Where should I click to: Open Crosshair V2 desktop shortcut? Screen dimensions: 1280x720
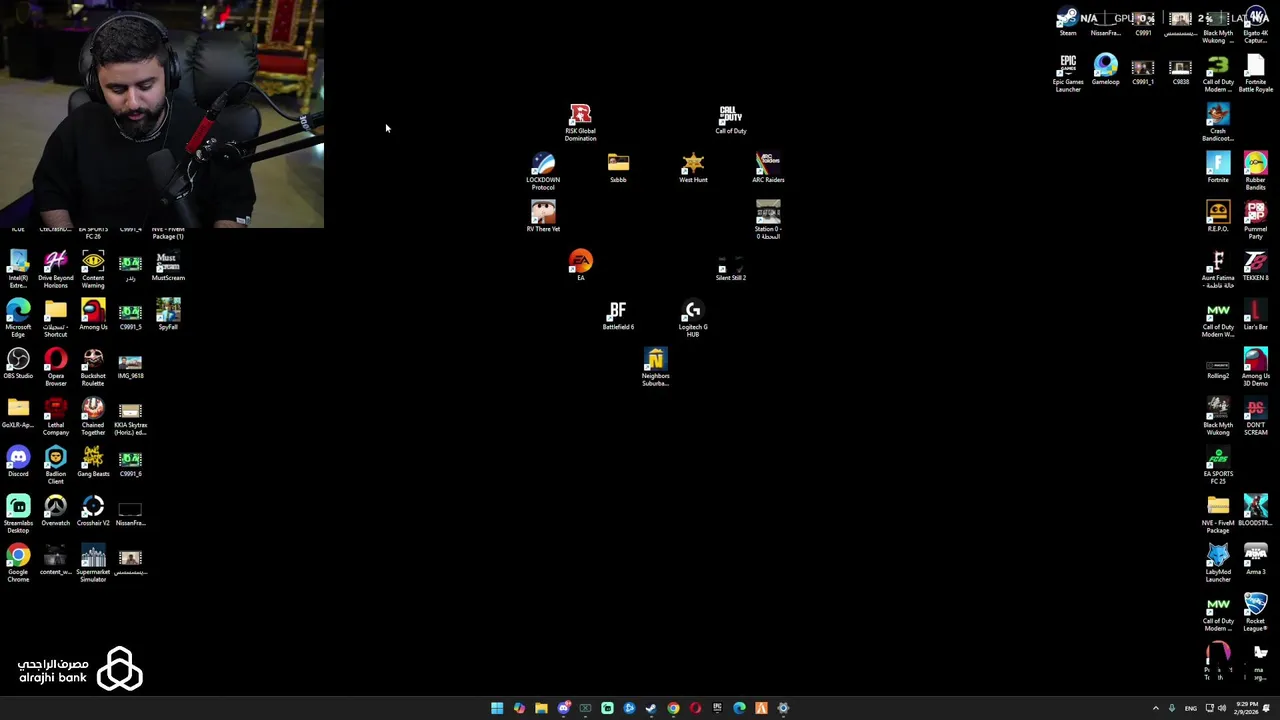93,510
